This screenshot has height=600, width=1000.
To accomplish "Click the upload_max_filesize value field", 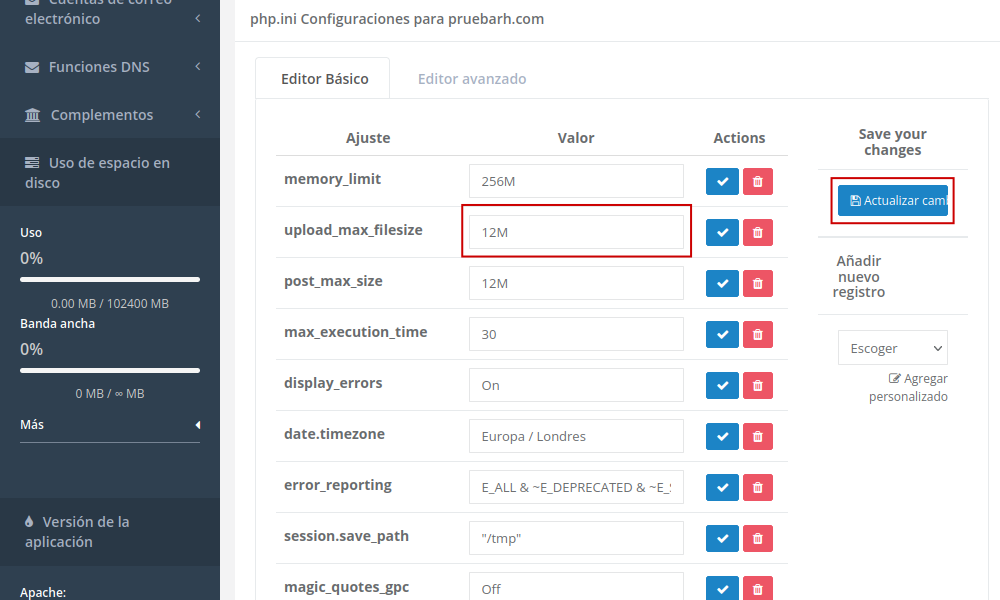I will (576, 232).
